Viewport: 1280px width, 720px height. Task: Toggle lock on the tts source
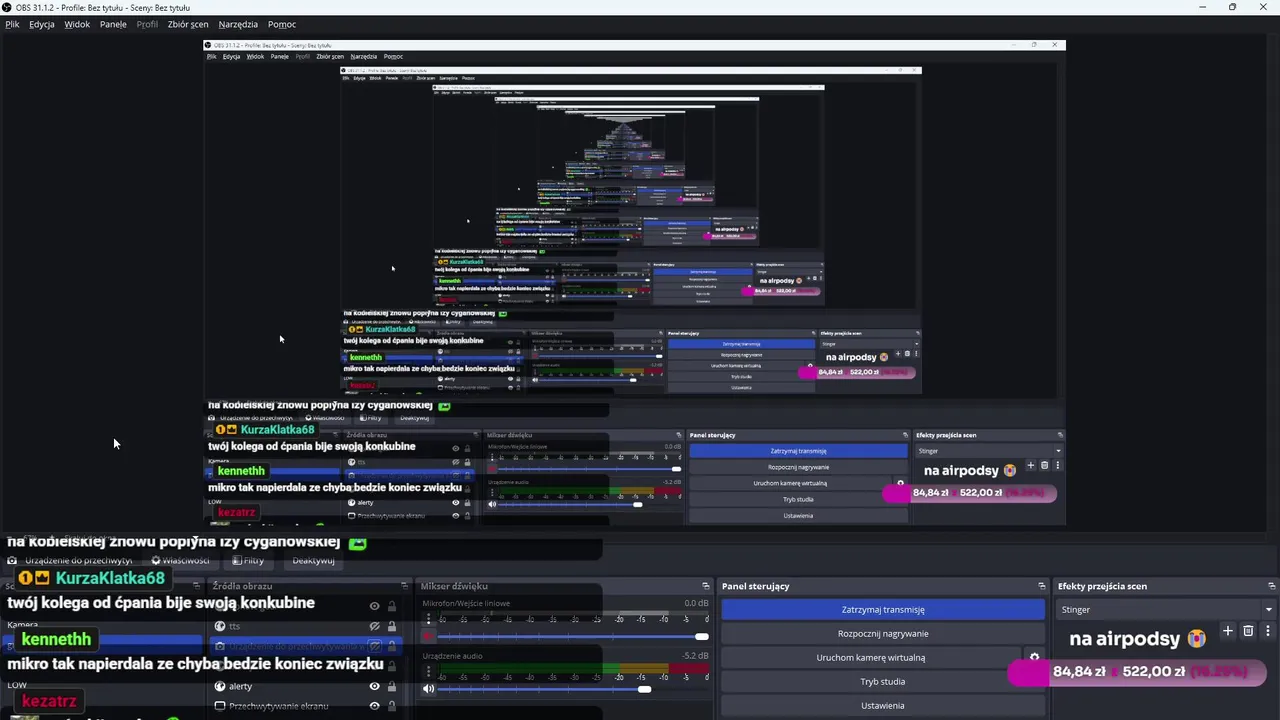pos(391,626)
